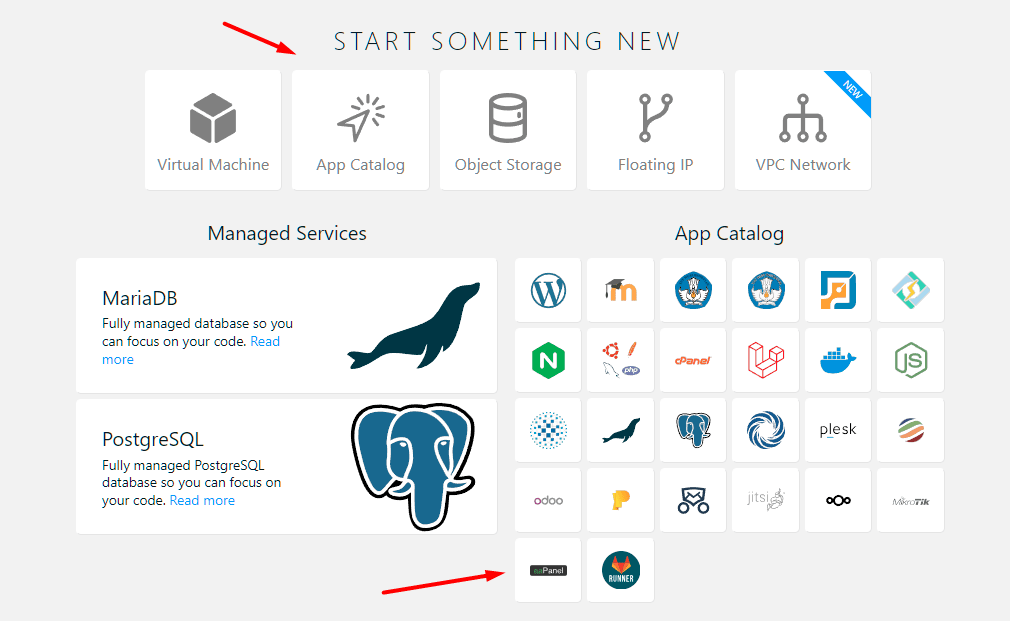Select the Object Storage tile
Viewport: 1010px width, 621px height.
point(508,130)
